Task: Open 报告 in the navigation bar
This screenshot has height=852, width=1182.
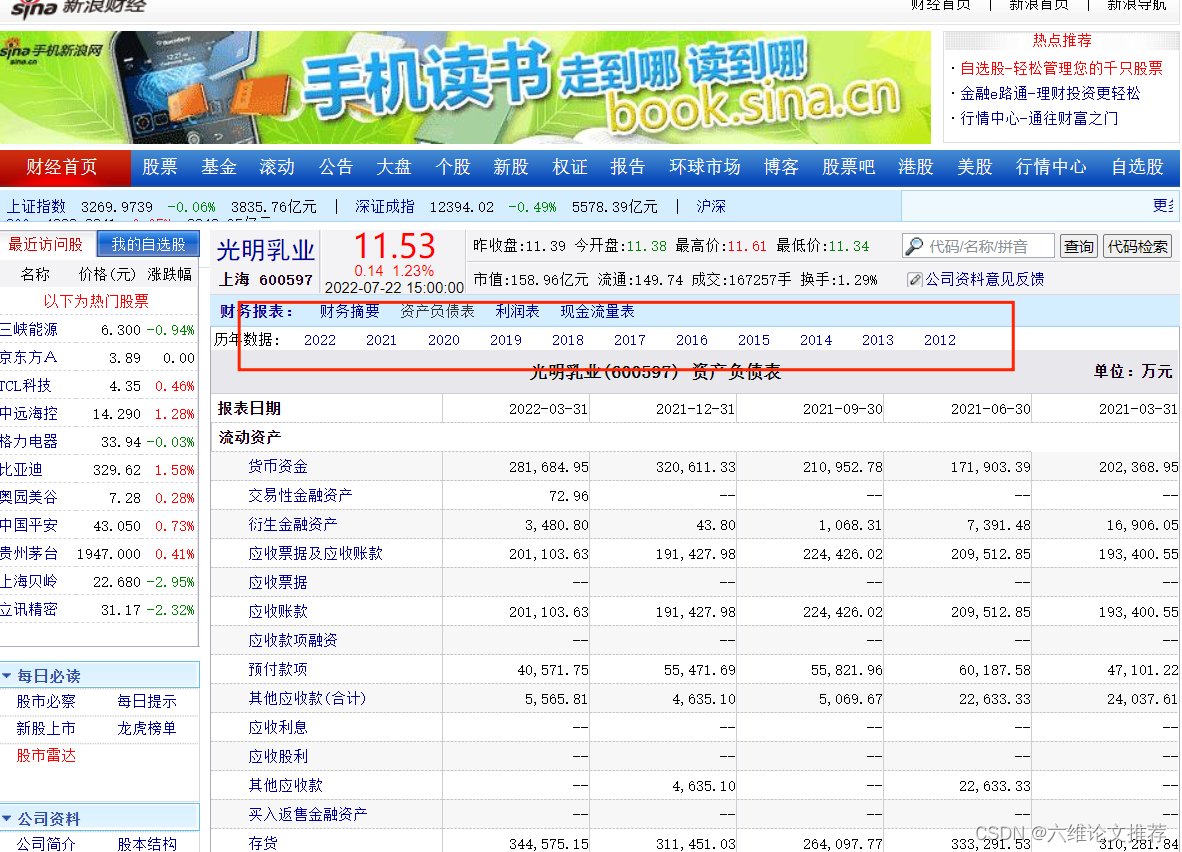Action: [x=628, y=167]
